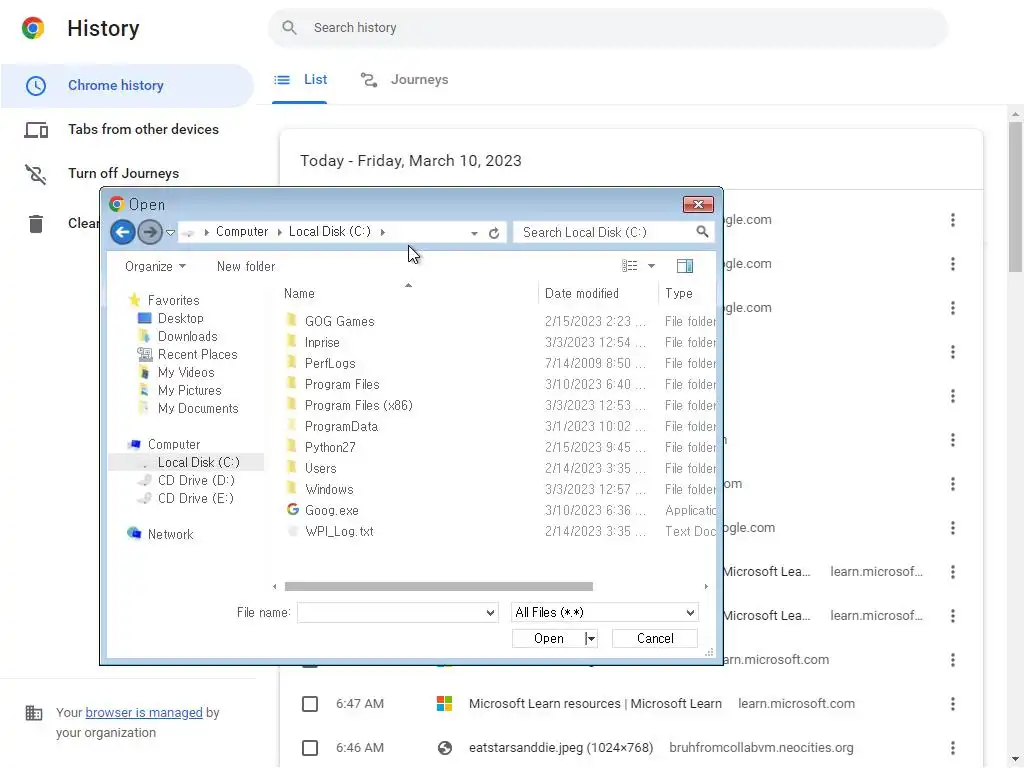Click the Microsoft logo favicon at 6:47 AM
The image size is (1024, 768).
point(445,703)
